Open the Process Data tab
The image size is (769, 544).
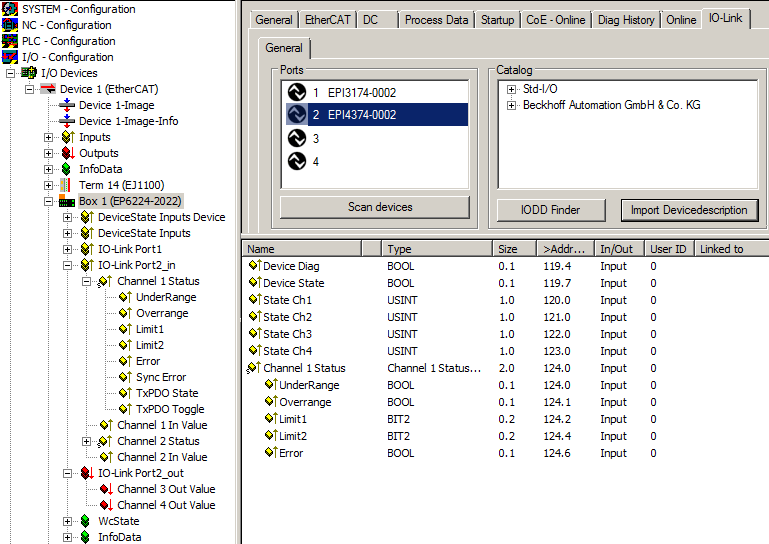tap(436, 20)
